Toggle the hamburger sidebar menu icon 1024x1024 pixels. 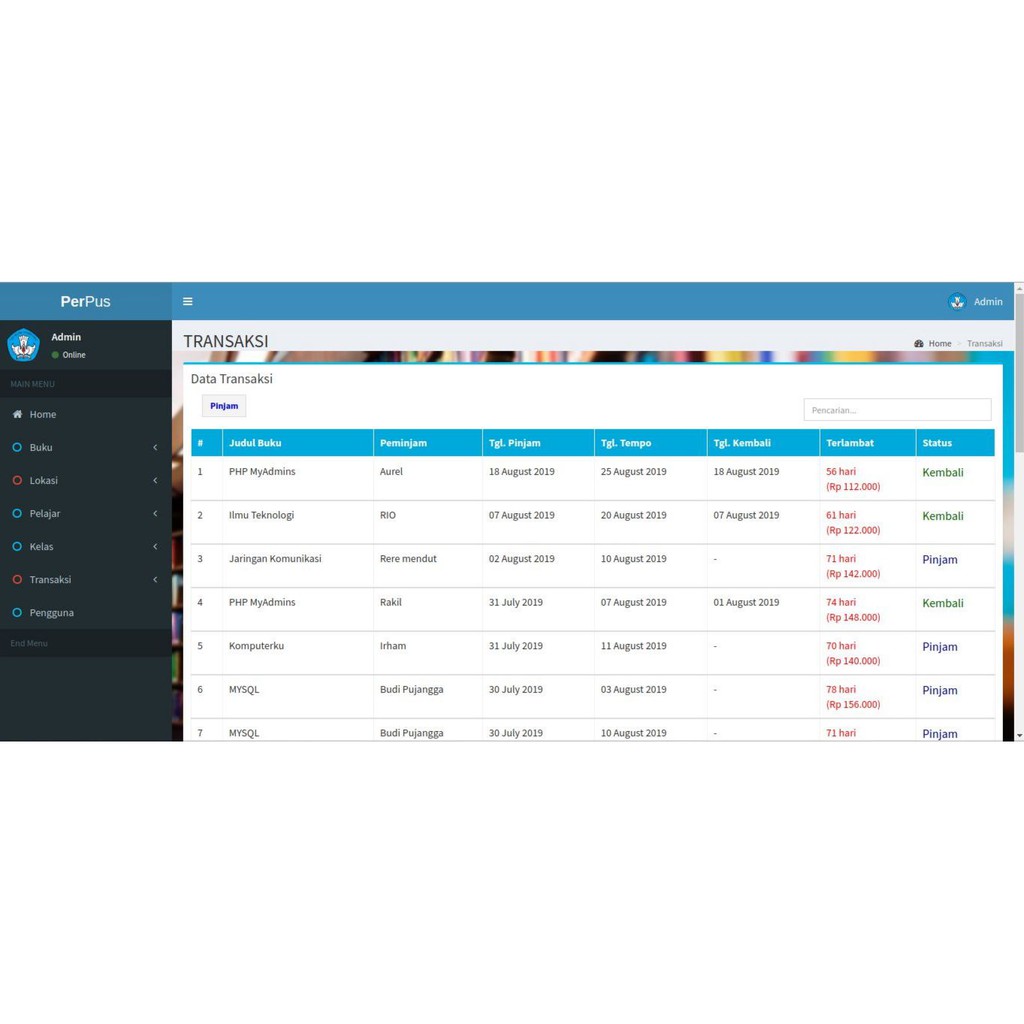coord(187,301)
